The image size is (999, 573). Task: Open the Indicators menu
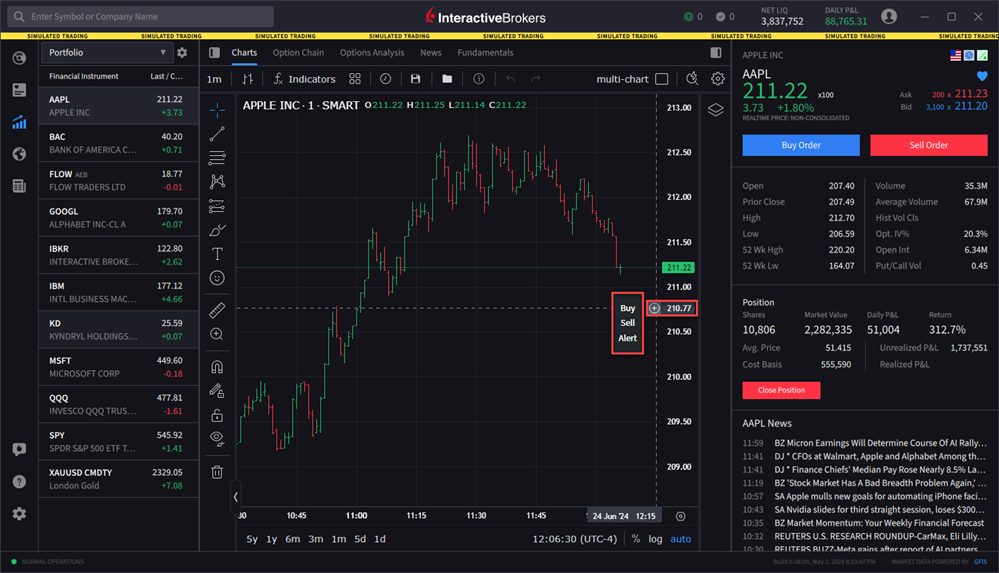(x=305, y=79)
